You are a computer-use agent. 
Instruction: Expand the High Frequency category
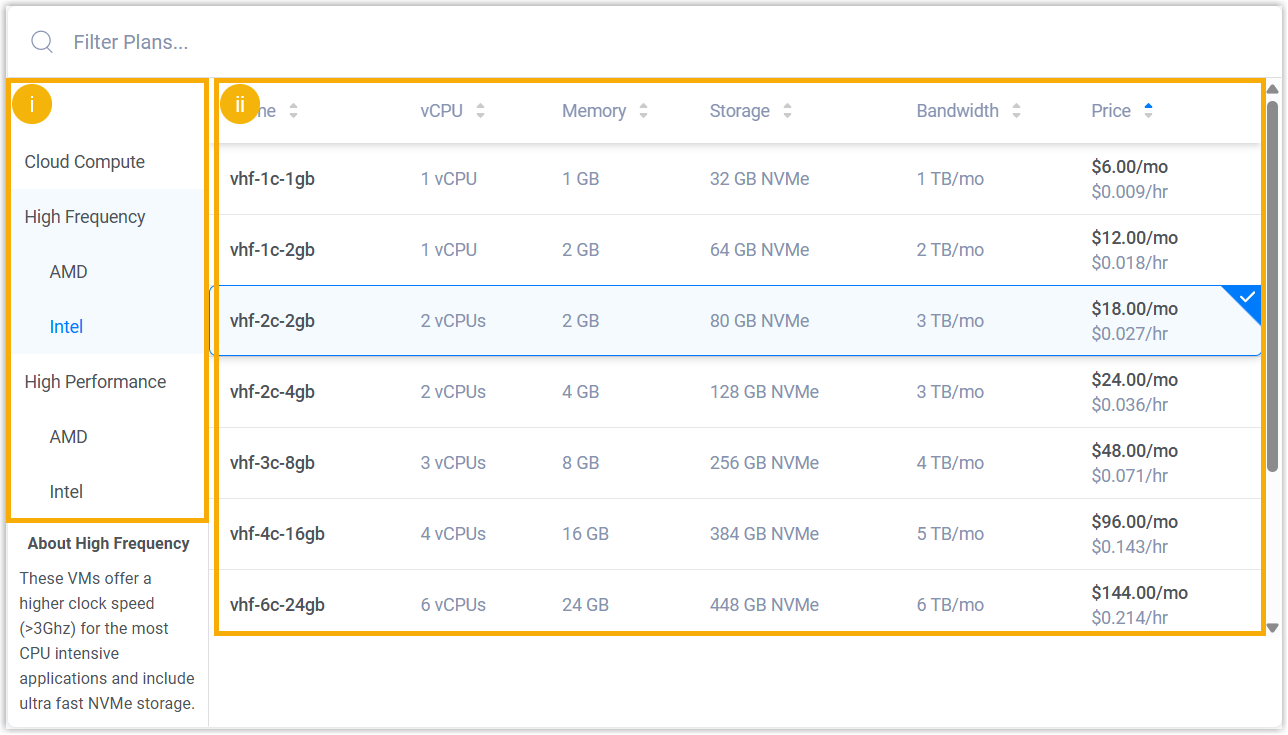tap(85, 217)
